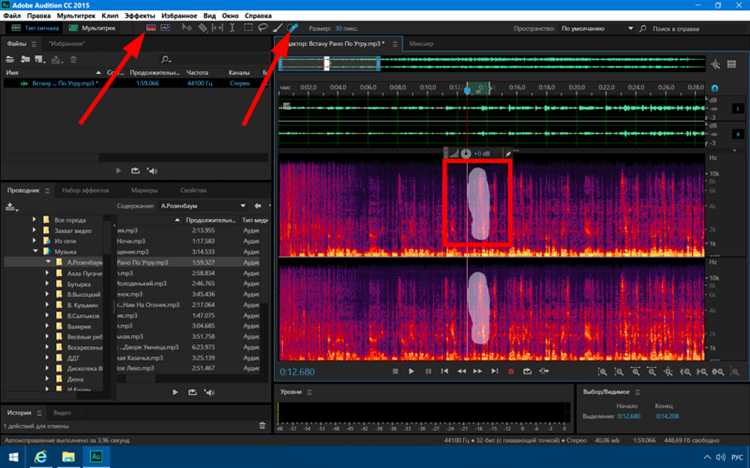This screenshot has width=750, height=468.
Task: Toggle the spectral pitch display
Action: (x=165, y=28)
